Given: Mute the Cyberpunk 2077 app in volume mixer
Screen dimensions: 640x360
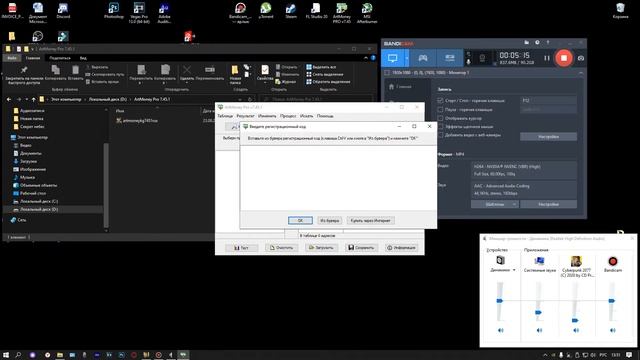Looking at the screenshot, I should [576, 330].
